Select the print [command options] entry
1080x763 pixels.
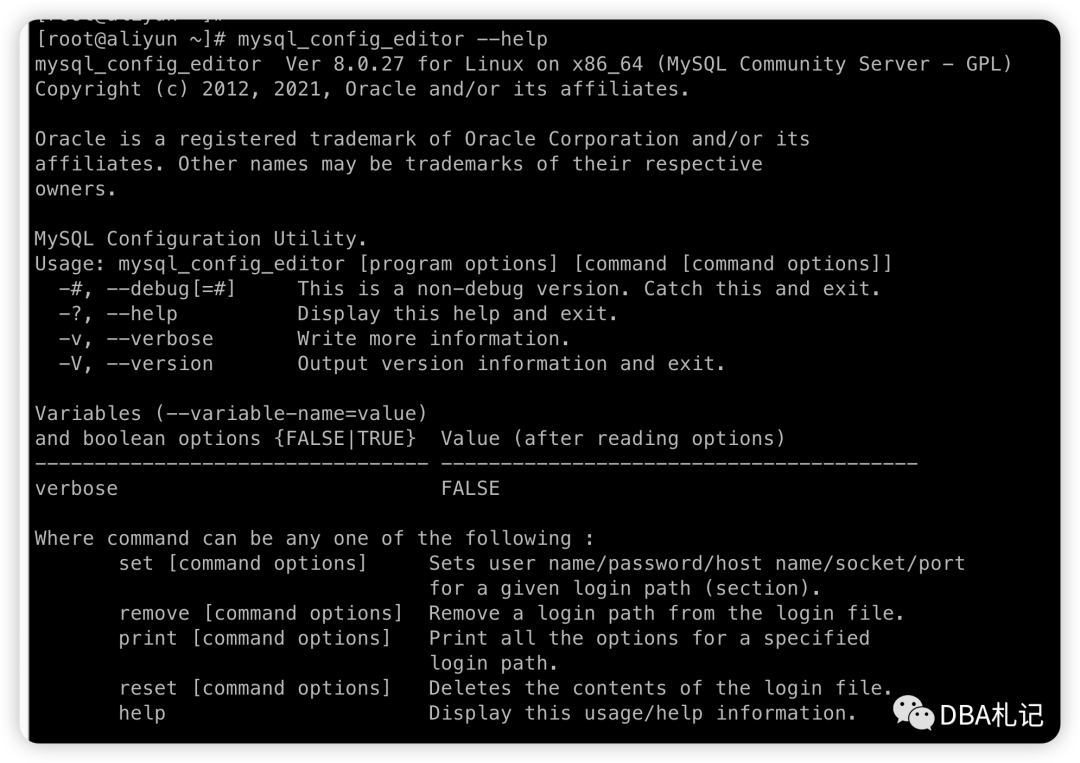pyautogui.click(x=254, y=638)
